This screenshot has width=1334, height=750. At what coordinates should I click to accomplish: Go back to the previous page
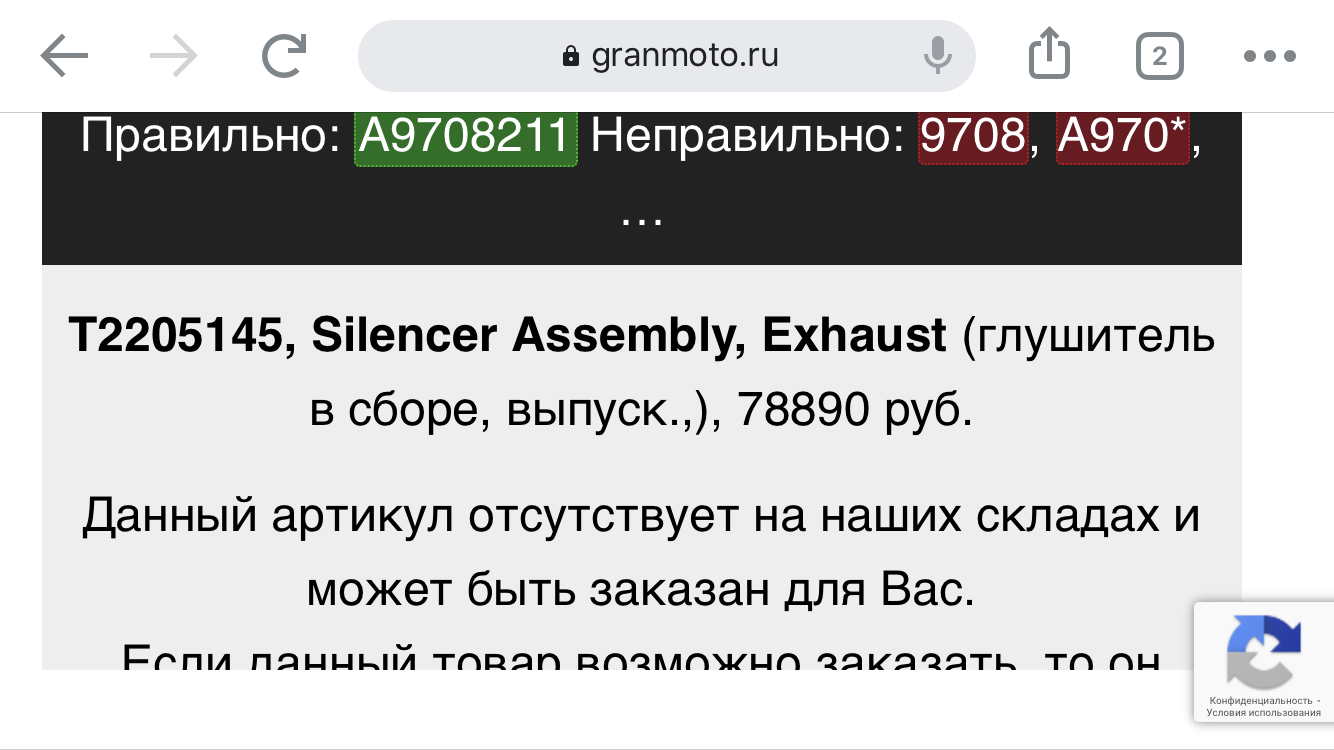tap(65, 56)
